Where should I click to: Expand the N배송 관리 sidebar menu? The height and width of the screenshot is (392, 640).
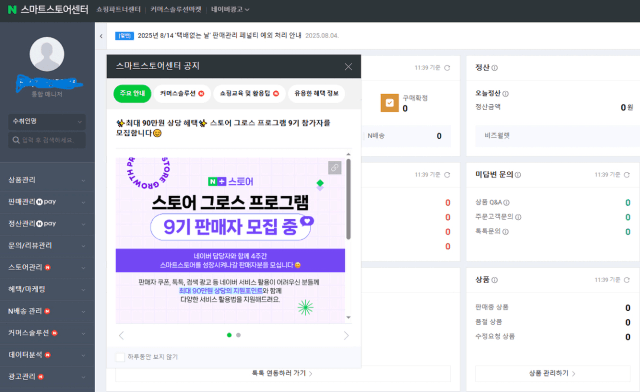click(47, 311)
